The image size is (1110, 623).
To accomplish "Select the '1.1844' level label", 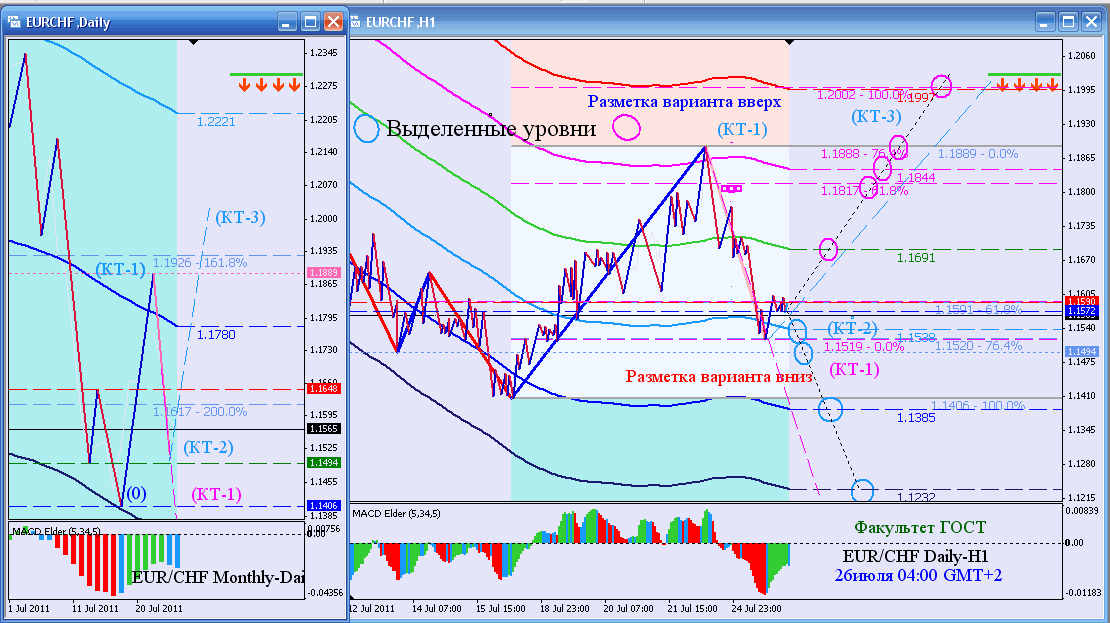I will click(x=916, y=178).
